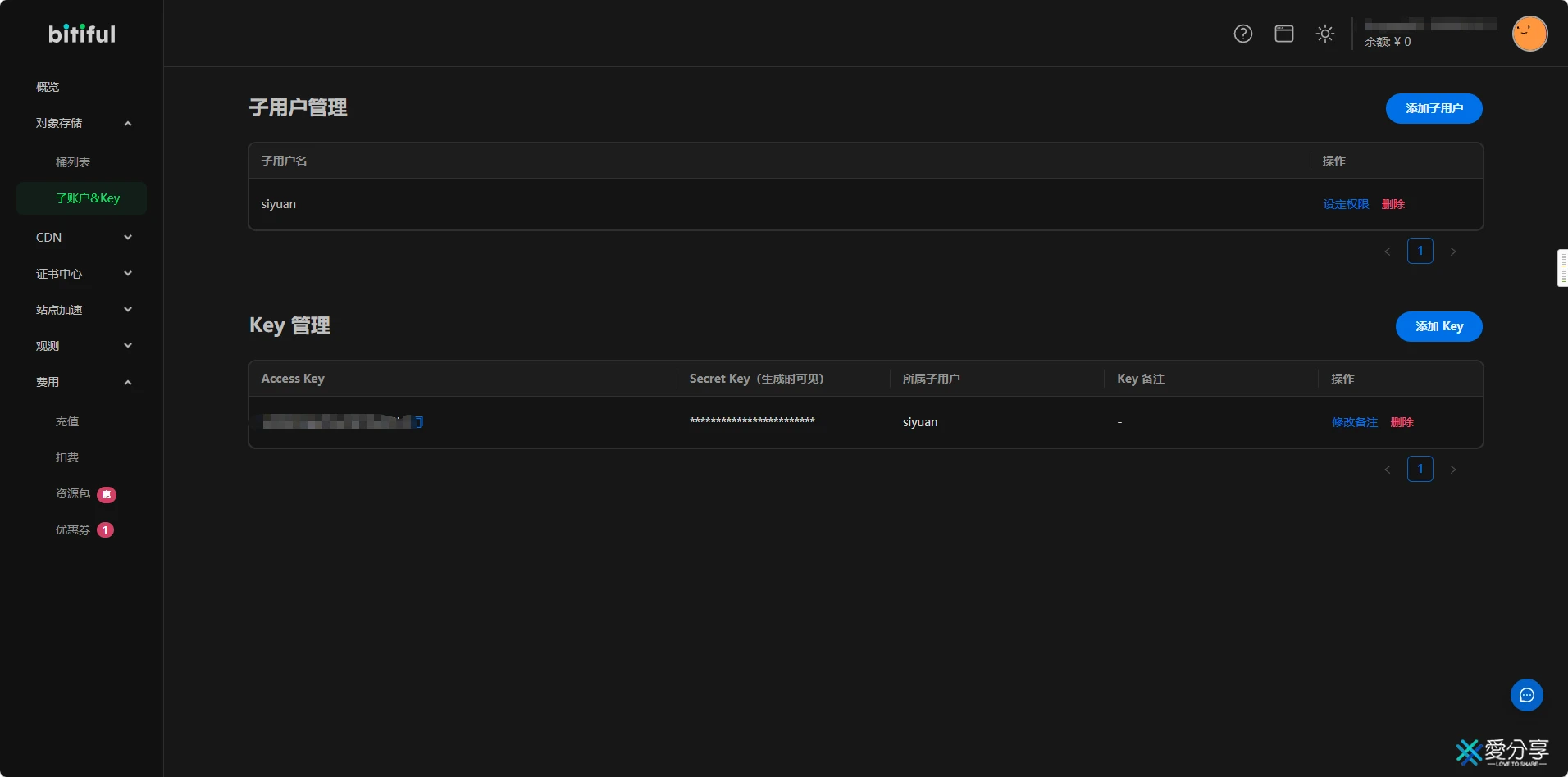Open the orange user avatar menu
1568x777 pixels.
[x=1529, y=34]
